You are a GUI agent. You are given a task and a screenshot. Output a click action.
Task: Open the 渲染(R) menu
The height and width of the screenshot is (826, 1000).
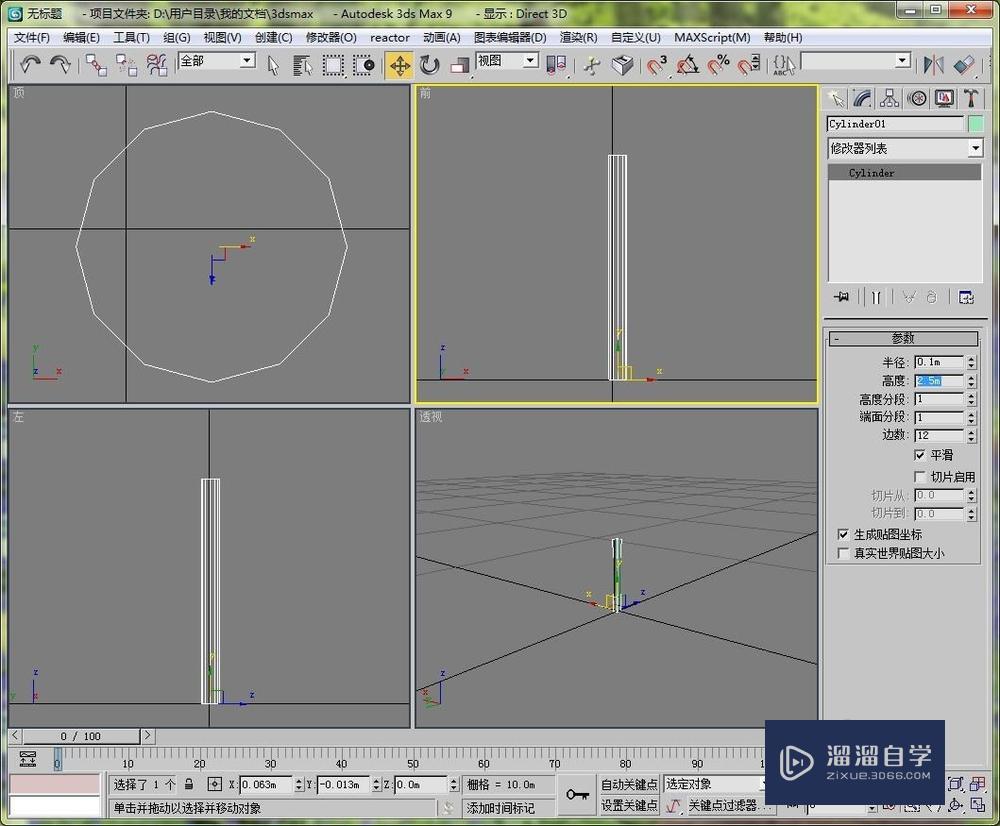(578, 38)
